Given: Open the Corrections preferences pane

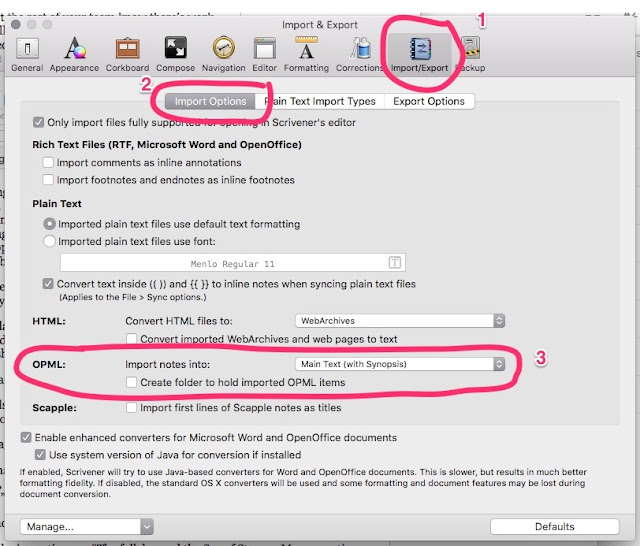Looking at the screenshot, I should 359,55.
